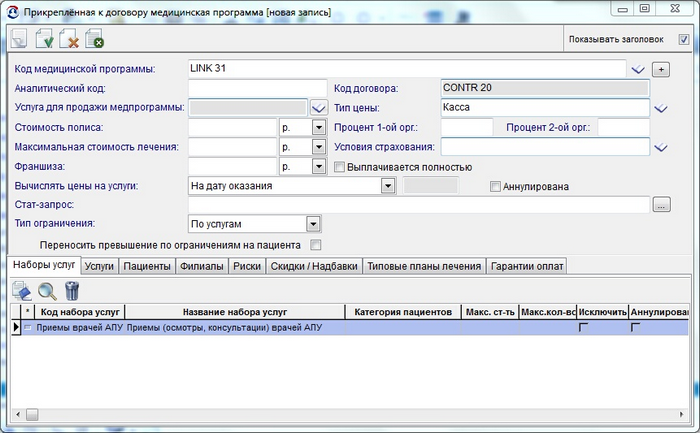700x433 pixels.
Task: Open the Скидки / Надбавки tab
Action: [314, 266]
